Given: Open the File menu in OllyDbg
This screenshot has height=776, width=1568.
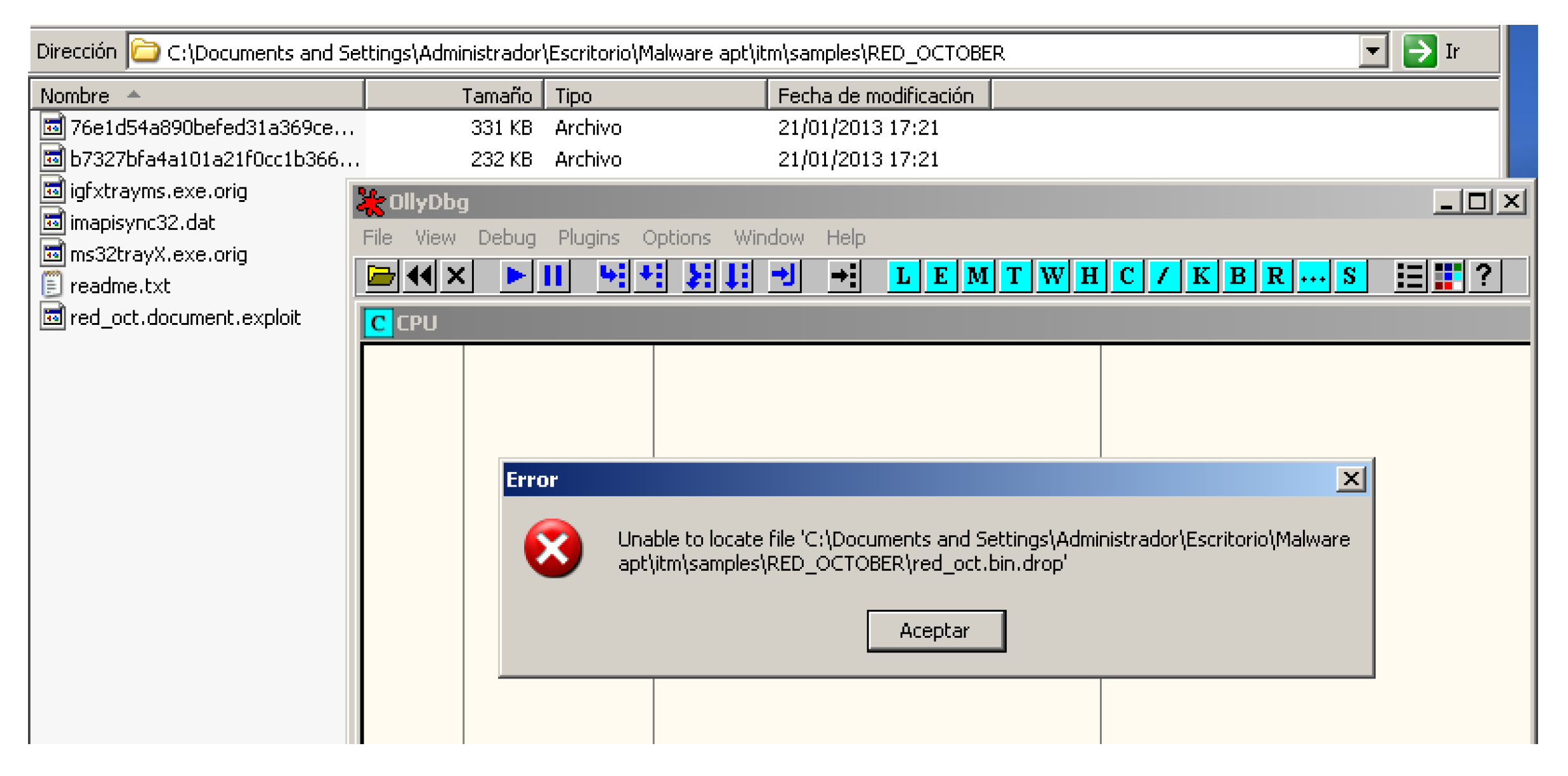Looking at the screenshot, I should point(378,238).
